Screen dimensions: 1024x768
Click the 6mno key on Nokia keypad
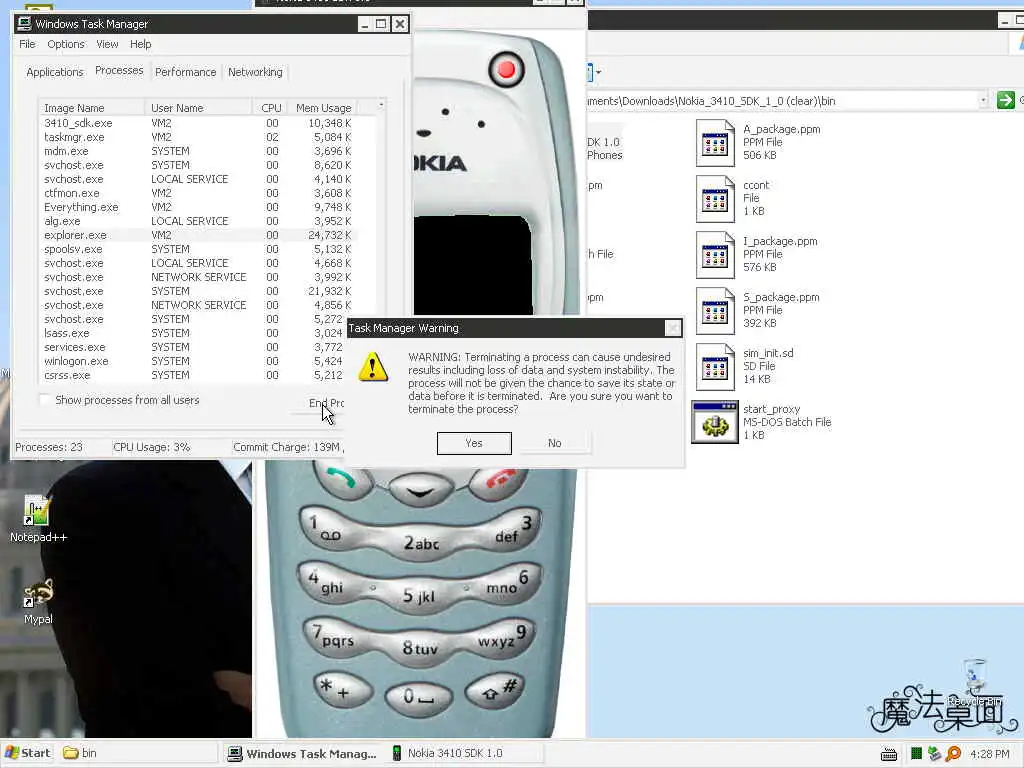click(x=509, y=583)
